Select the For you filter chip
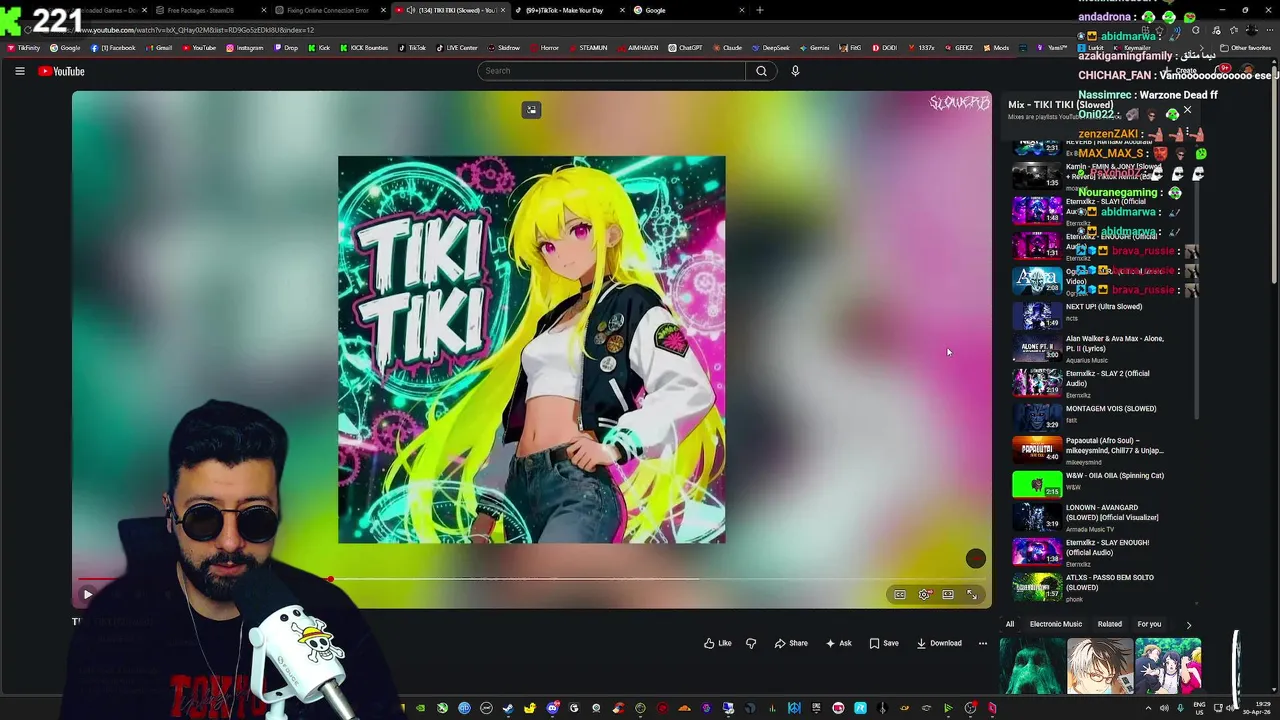This screenshot has height=720, width=1280. 1149,624
